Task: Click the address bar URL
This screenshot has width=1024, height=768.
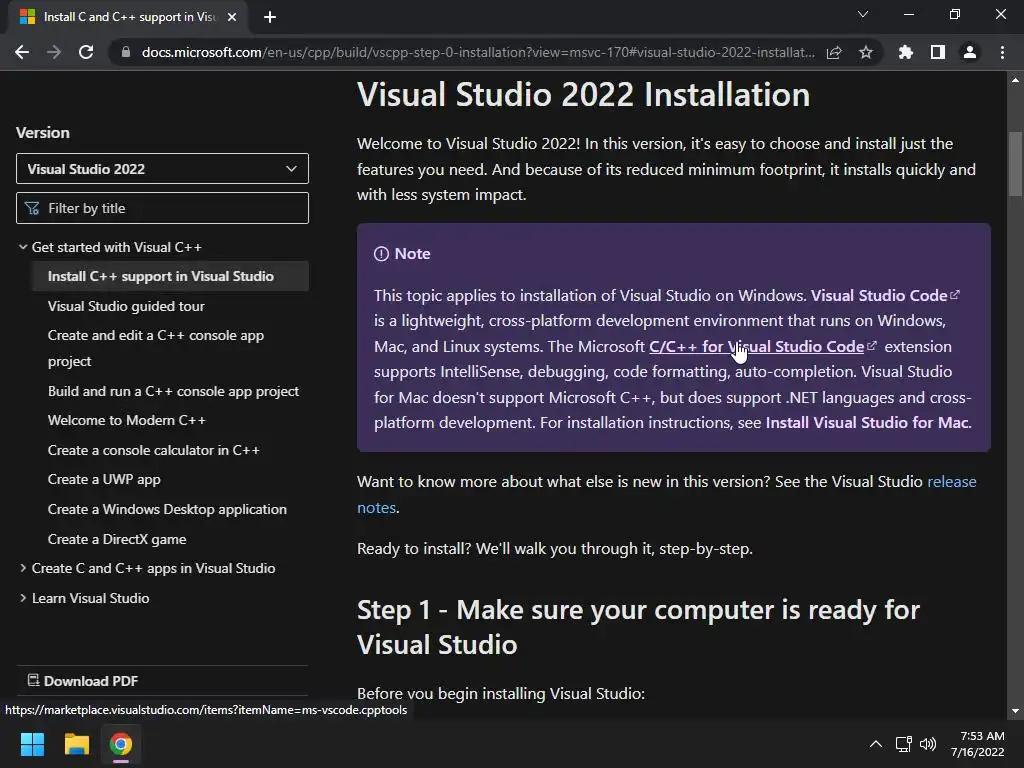Action: pyautogui.click(x=478, y=52)
